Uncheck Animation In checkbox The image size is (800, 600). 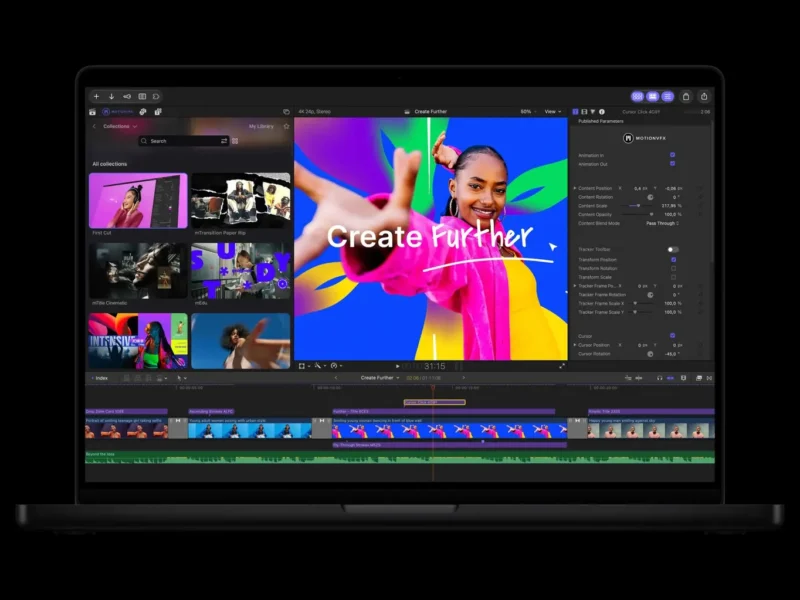672,155
